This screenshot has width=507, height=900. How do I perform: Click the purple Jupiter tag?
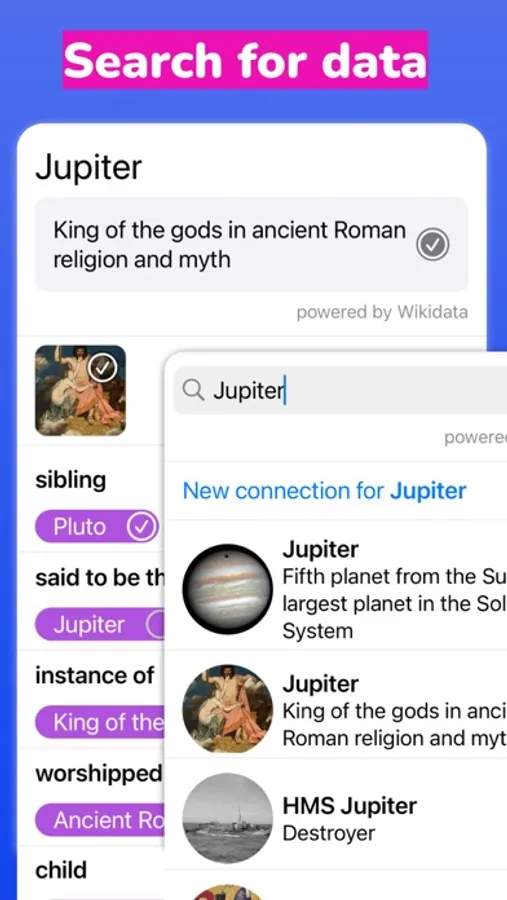(100, 624)
